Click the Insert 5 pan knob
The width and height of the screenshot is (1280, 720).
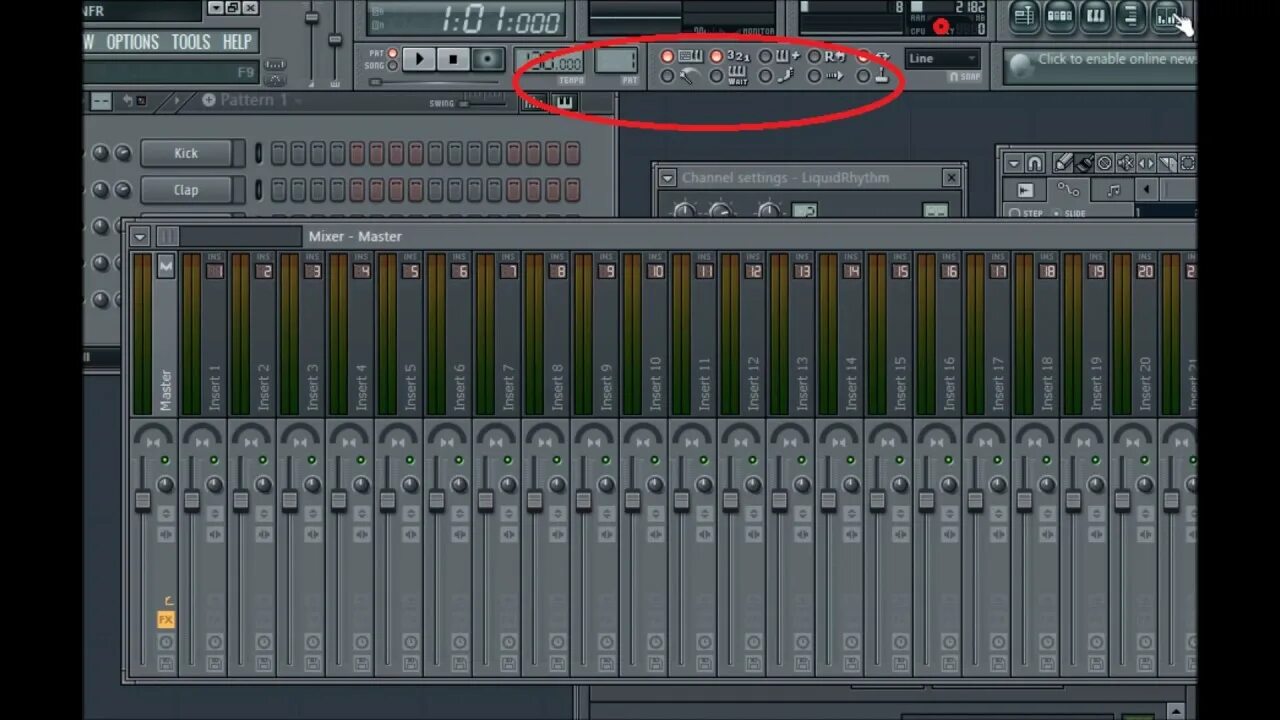410,484
